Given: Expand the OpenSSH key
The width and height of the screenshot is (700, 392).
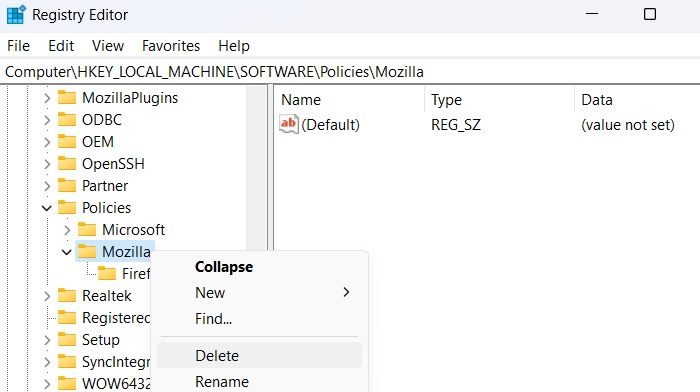Looking at the screenshot, I should pyautogui.click(x=47, y=164).
